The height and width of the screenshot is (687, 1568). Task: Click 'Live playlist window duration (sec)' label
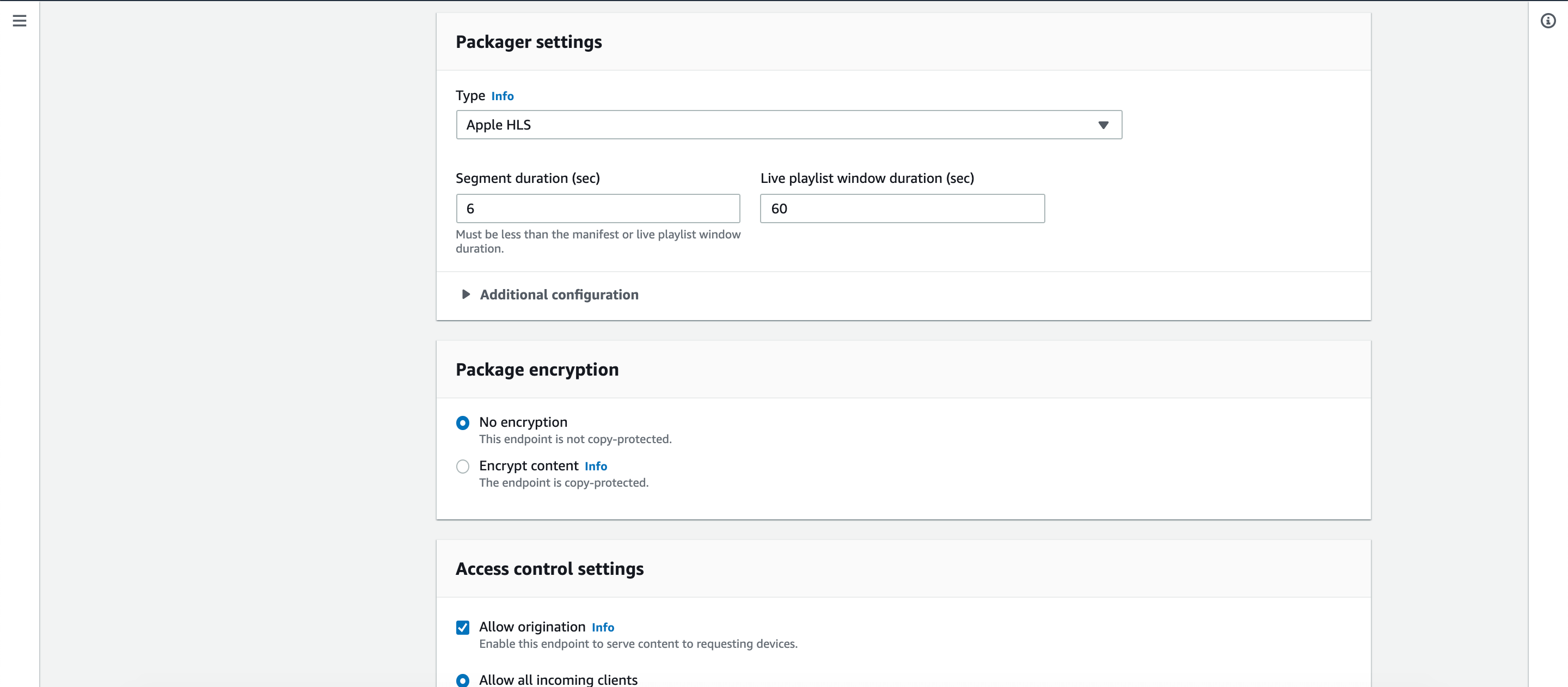(867, 179)
